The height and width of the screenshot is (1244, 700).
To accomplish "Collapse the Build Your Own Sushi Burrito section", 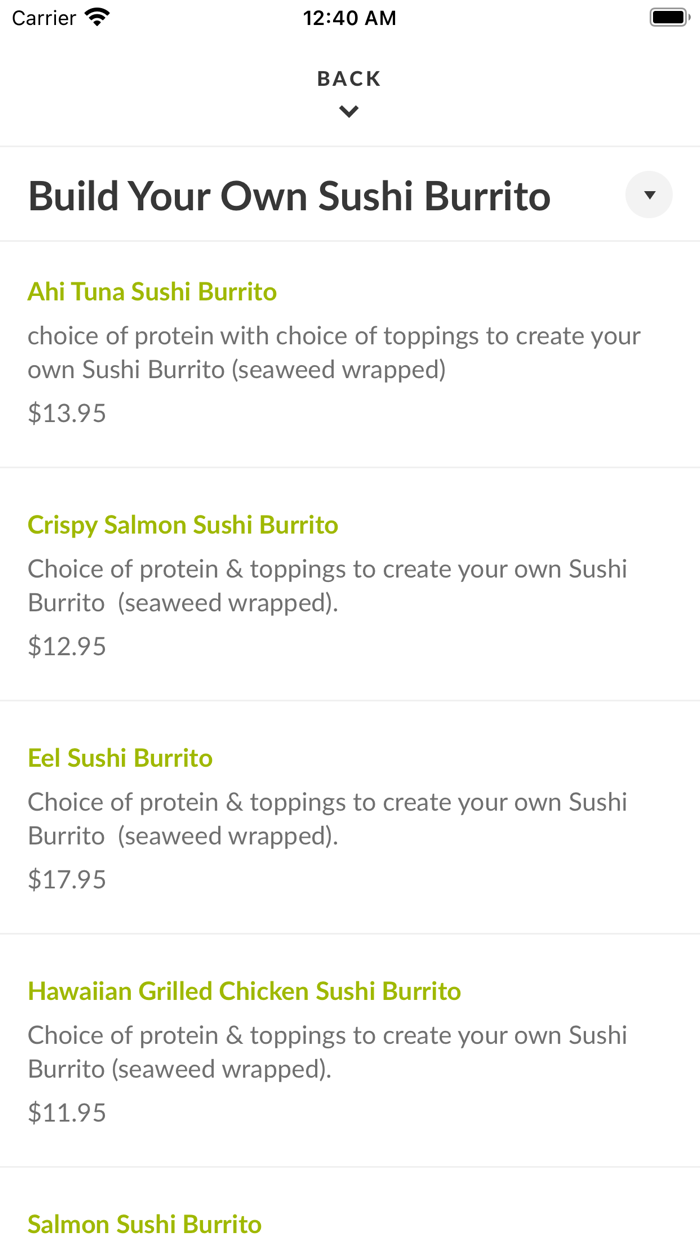I will [648, 194].
